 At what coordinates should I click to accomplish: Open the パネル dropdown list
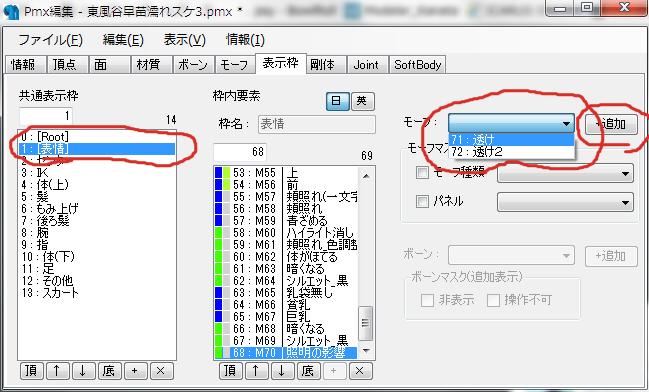click(x=565, y=202)
